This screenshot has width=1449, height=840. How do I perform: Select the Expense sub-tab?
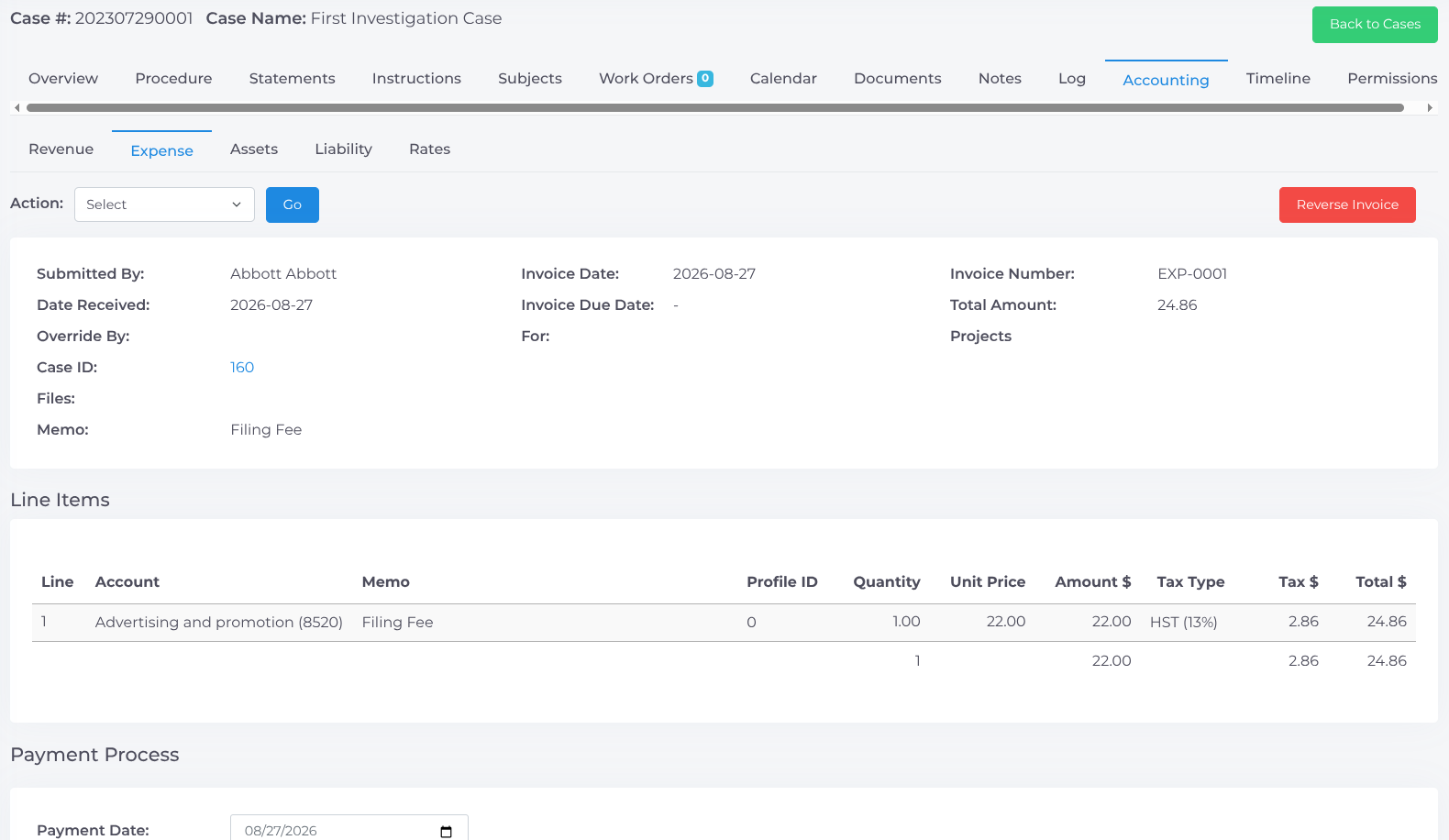click(x=161, y=150)
